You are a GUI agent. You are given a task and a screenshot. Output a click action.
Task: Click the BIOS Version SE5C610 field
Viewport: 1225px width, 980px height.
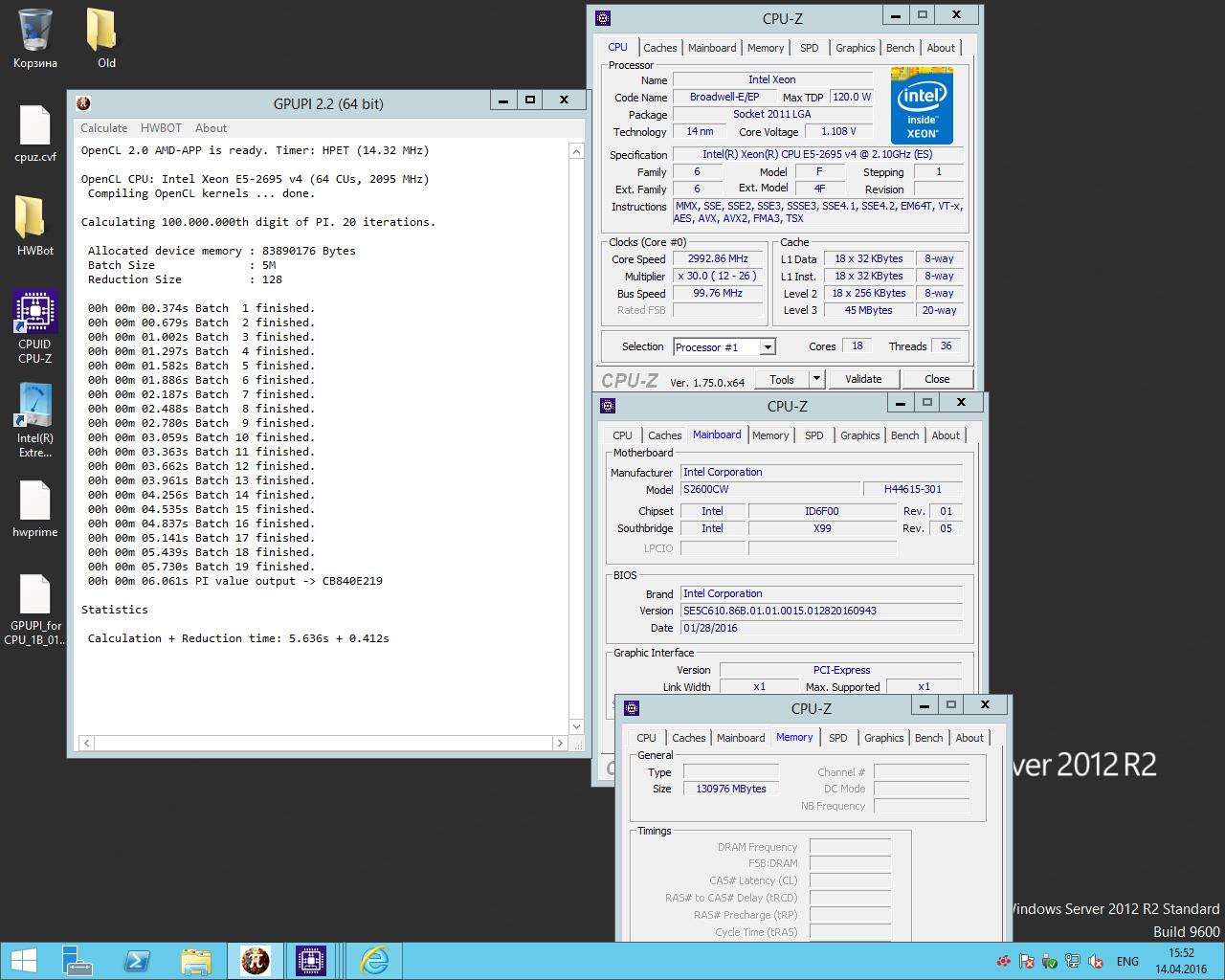pyautogui.click(x=821, y=611)
